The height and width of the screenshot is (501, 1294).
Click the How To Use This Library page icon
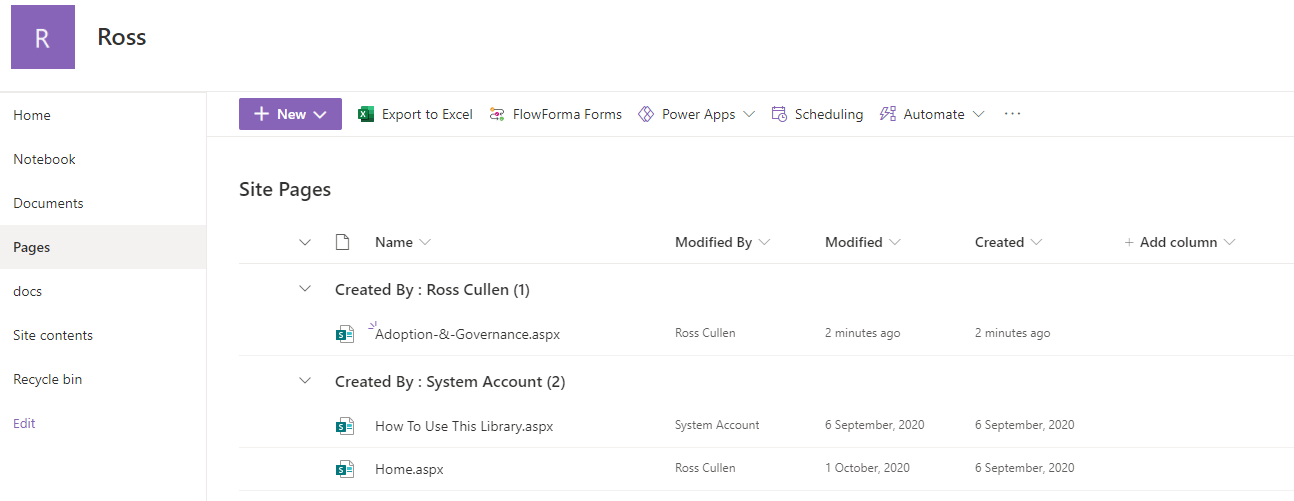(345, 426)
